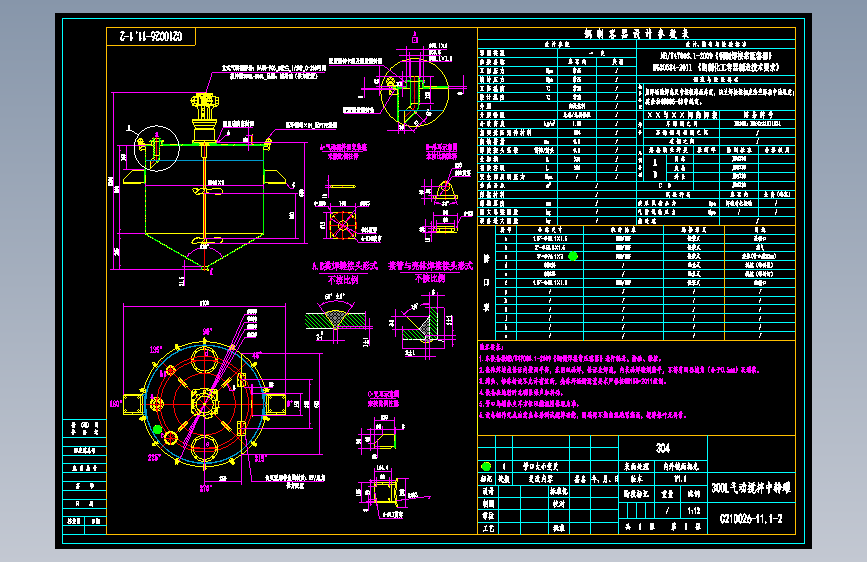Click the bottom yellow nozzle circle in plan view
Viewport: 867px width, 562px height.
point(205,447)
